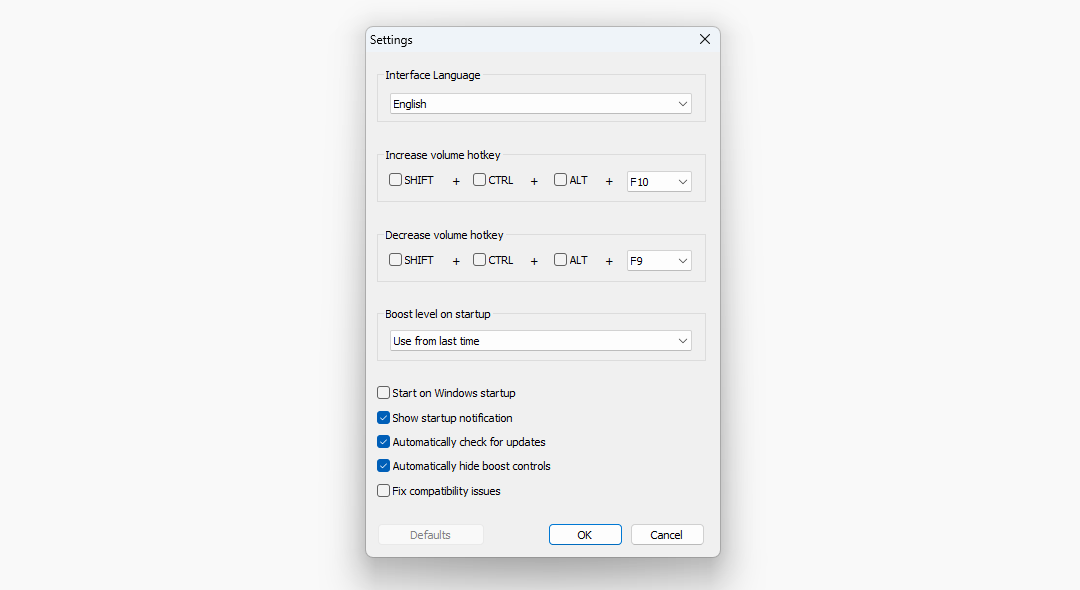The height and width of the screenshot is (590, 1080).
Task: Click the Defaults button
Action: [x=430, y=534]
